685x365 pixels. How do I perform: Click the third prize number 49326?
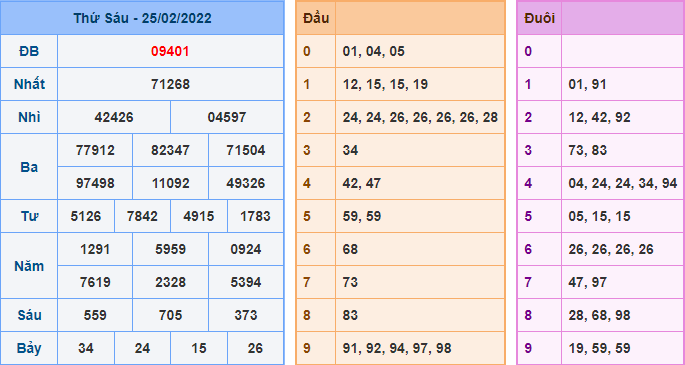pos(246,183)
